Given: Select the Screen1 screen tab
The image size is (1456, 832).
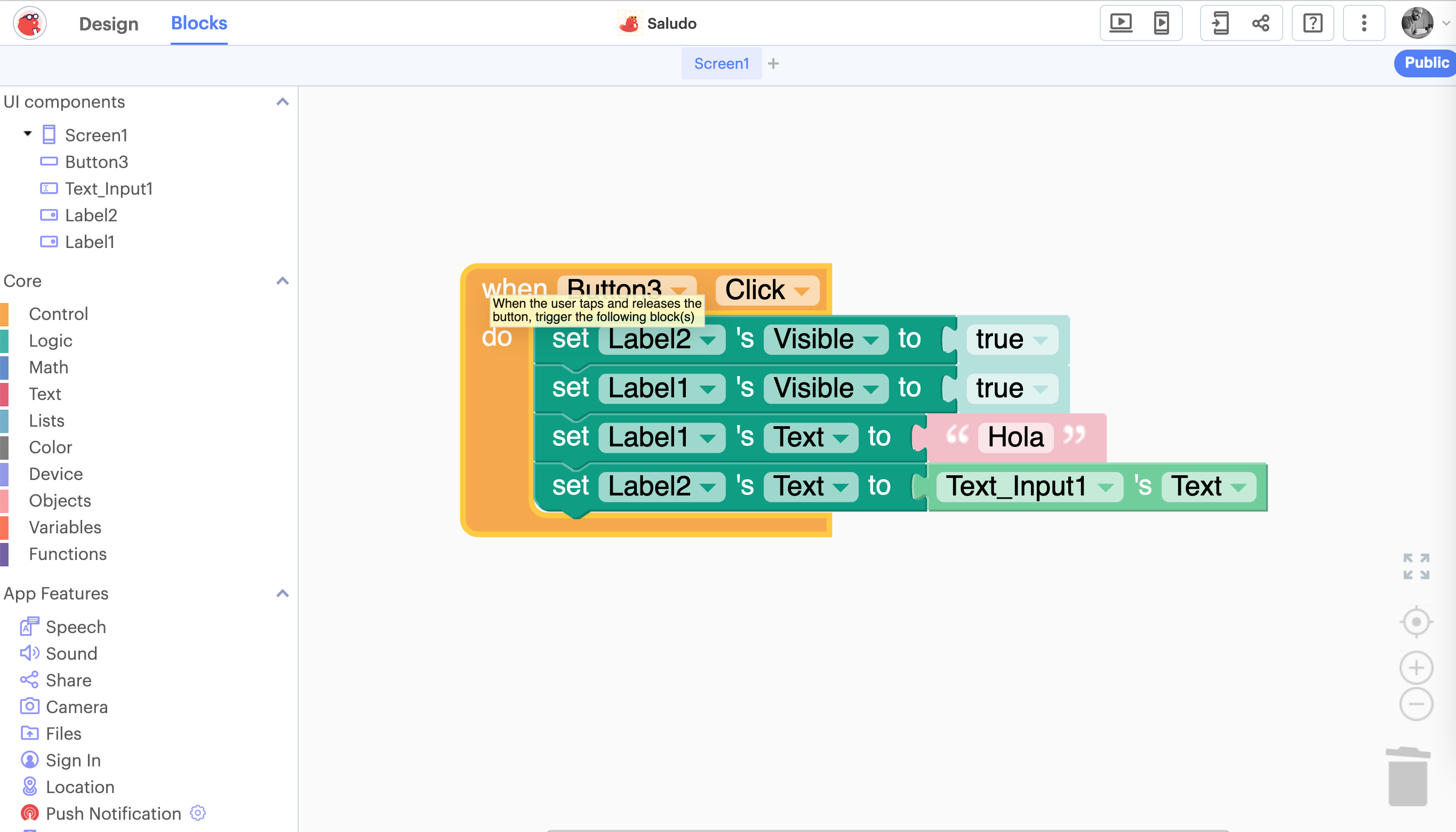Looking at the screenshot, I should click(721, 63).
